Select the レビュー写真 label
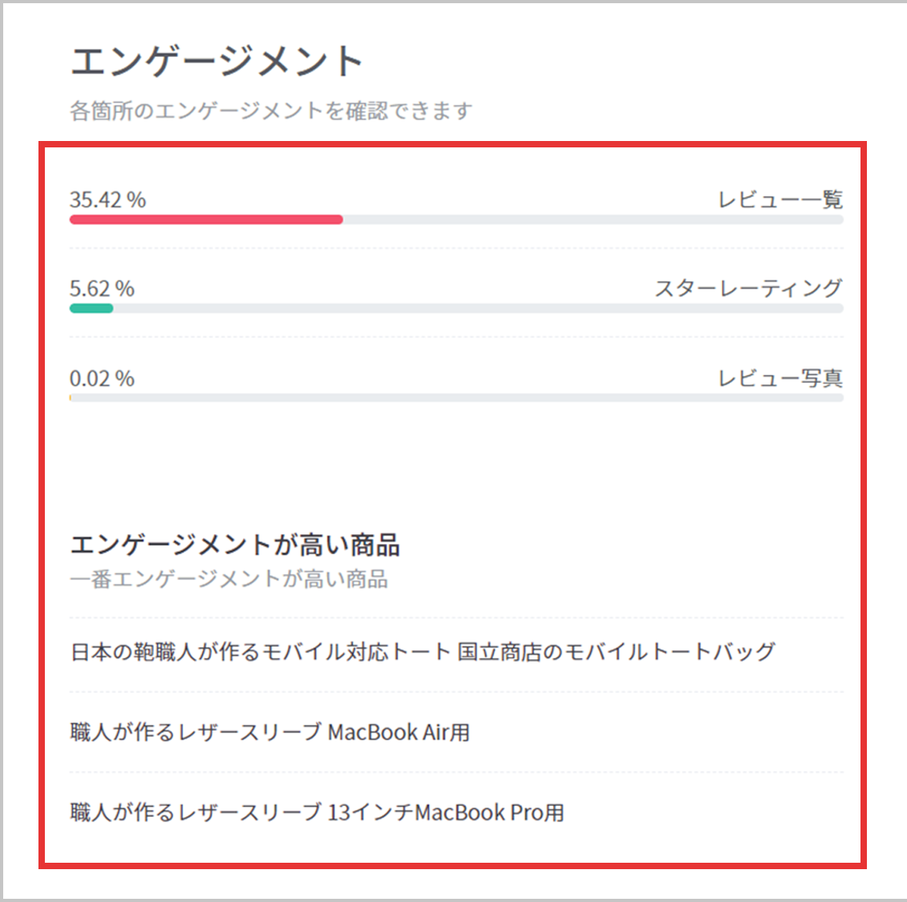 tap(780, 379)
